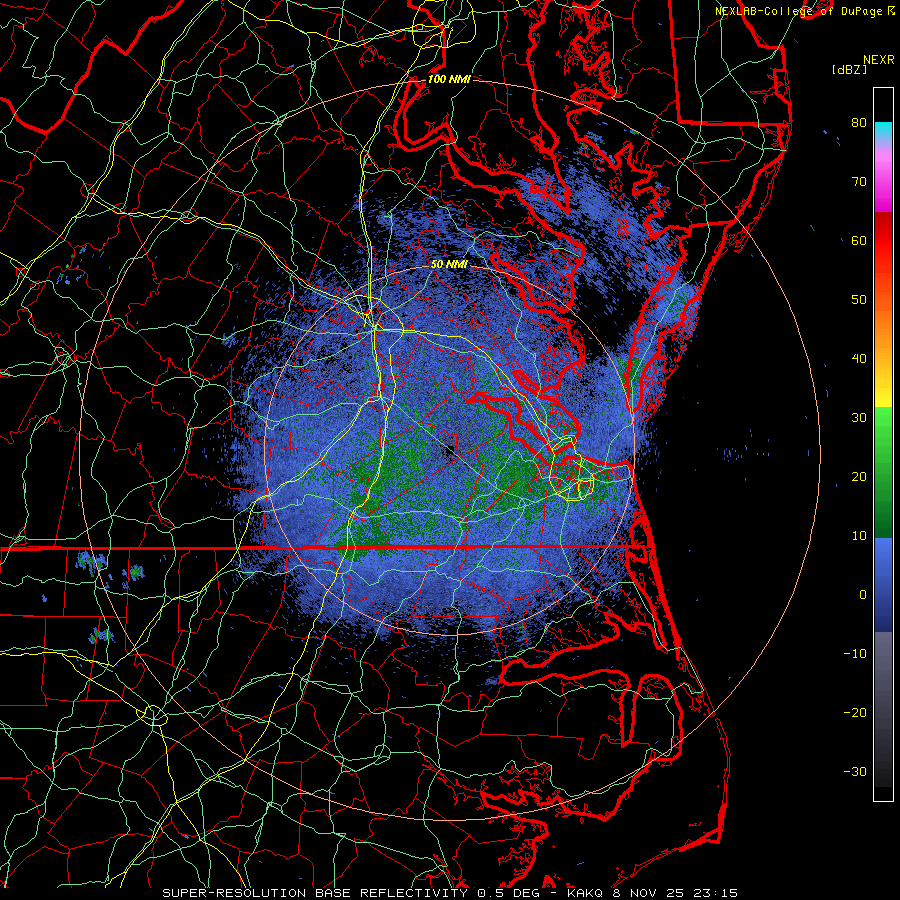Pick the green segment of the color bar
900x900 pixels.
pos(883,472)
